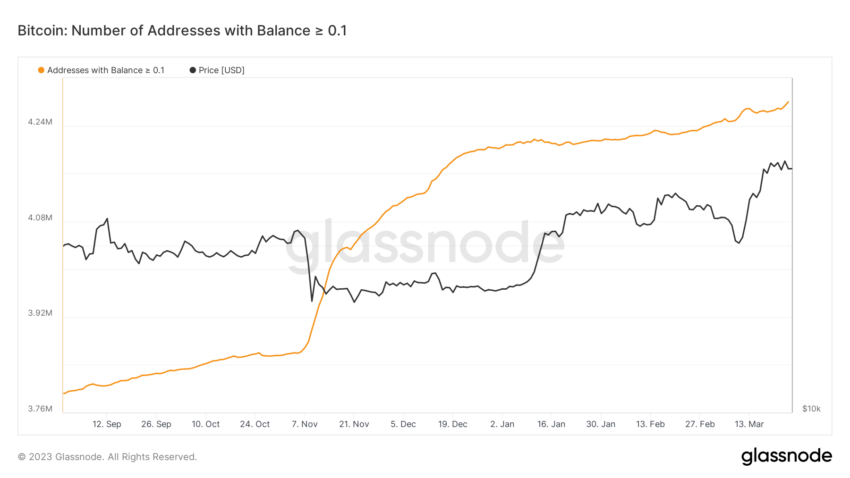Viewport: 850px width, 478px height.
Task: Click the Glassnode copyright notice text
Action: tap(107, 457)
